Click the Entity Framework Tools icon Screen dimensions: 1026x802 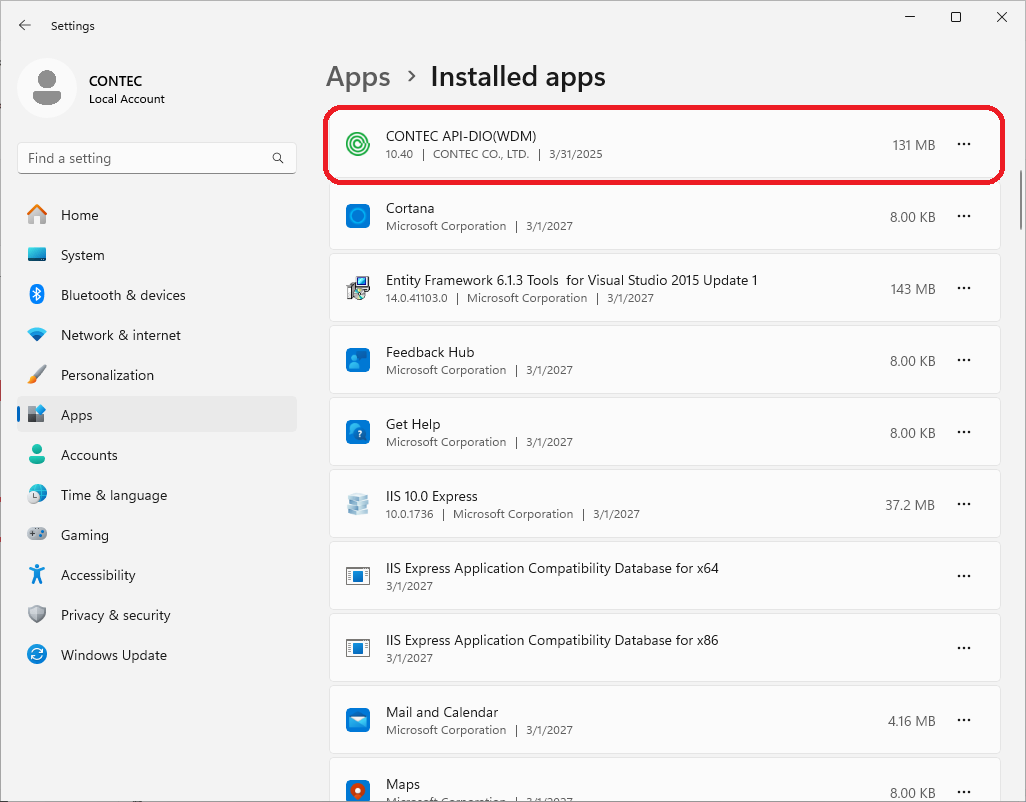(x=358, y=288)
